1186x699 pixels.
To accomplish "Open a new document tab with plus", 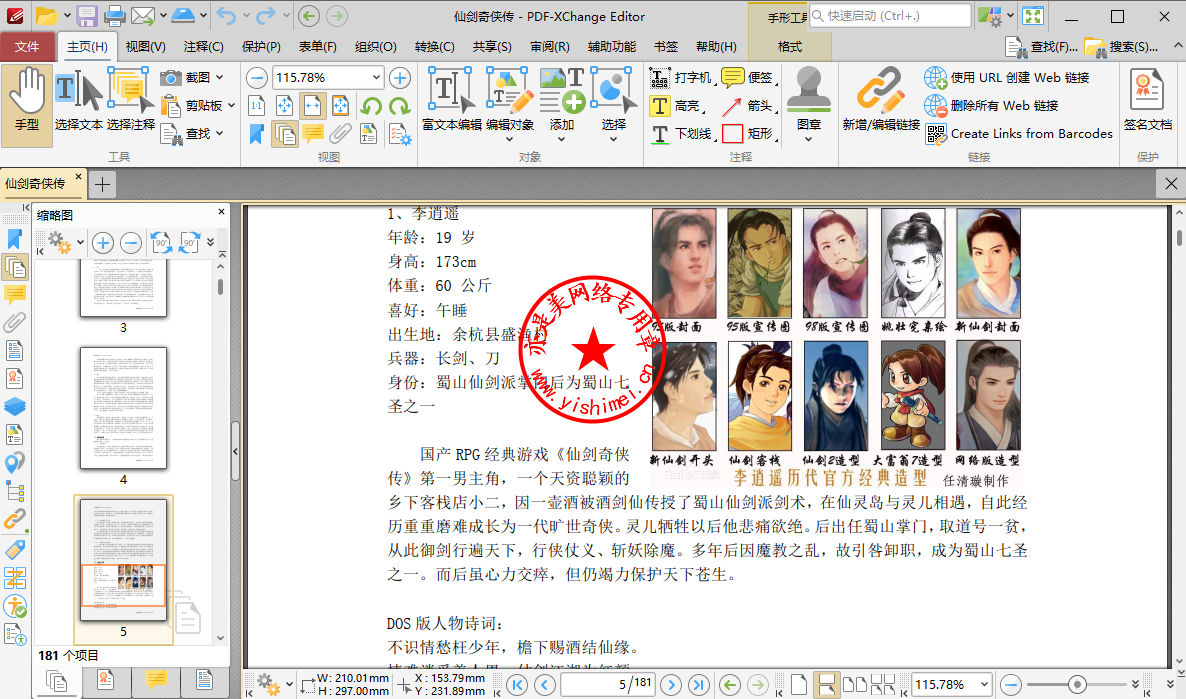I will click(x=102, y=184).
